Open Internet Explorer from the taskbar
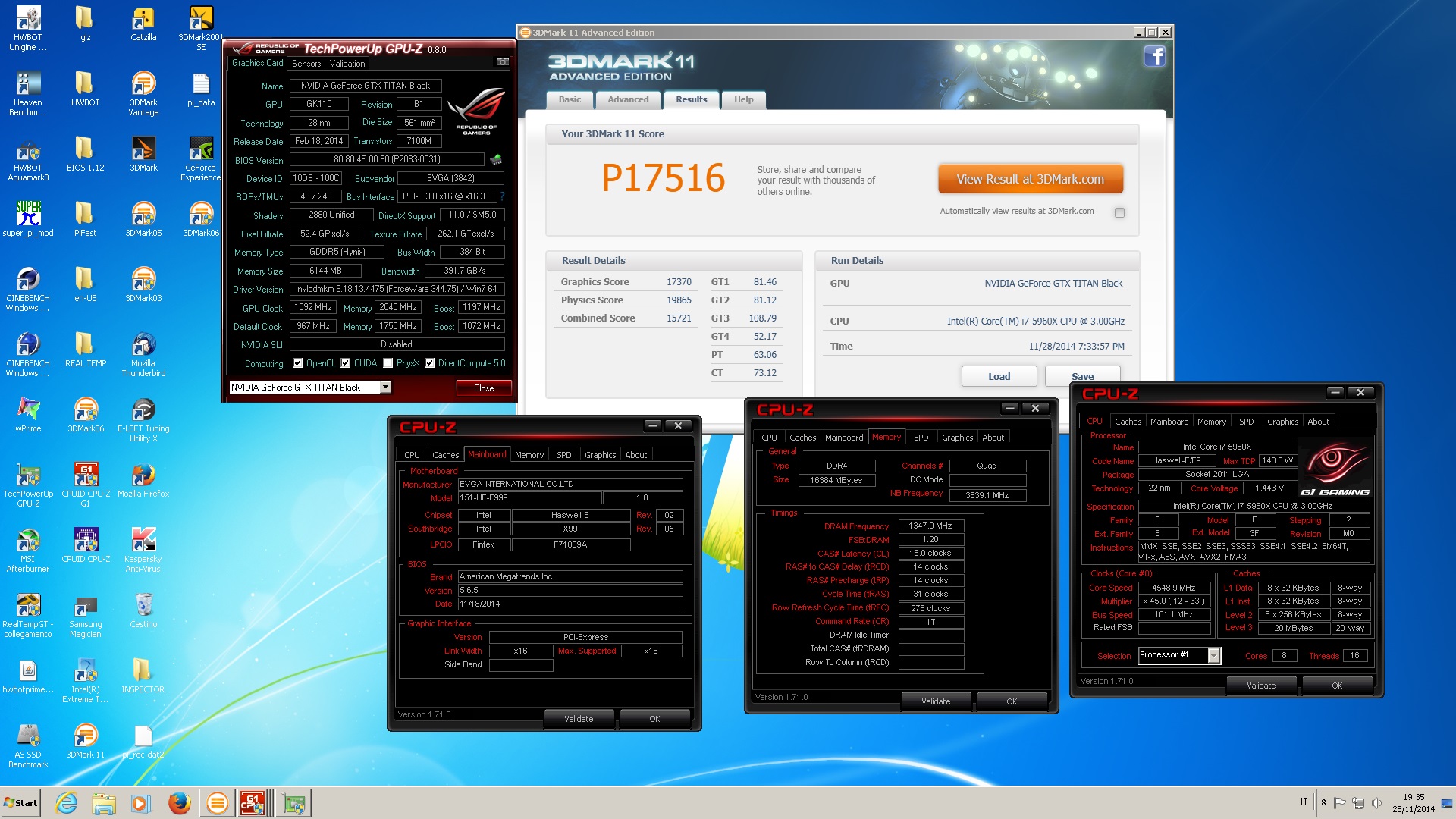This screenshot has width=1456, height=819. (x=67, y=802)
